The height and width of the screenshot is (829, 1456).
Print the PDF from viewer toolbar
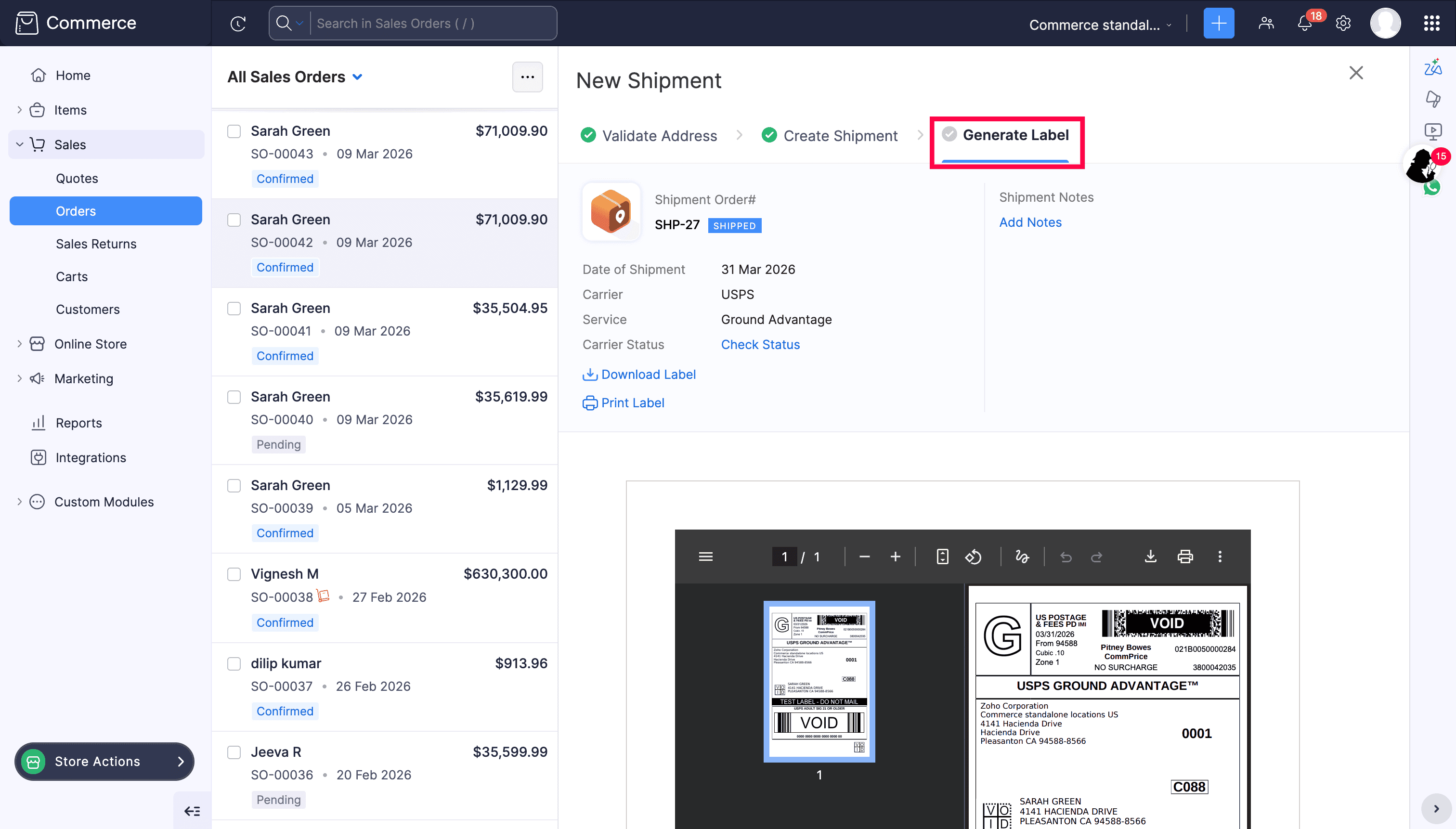1185,556
